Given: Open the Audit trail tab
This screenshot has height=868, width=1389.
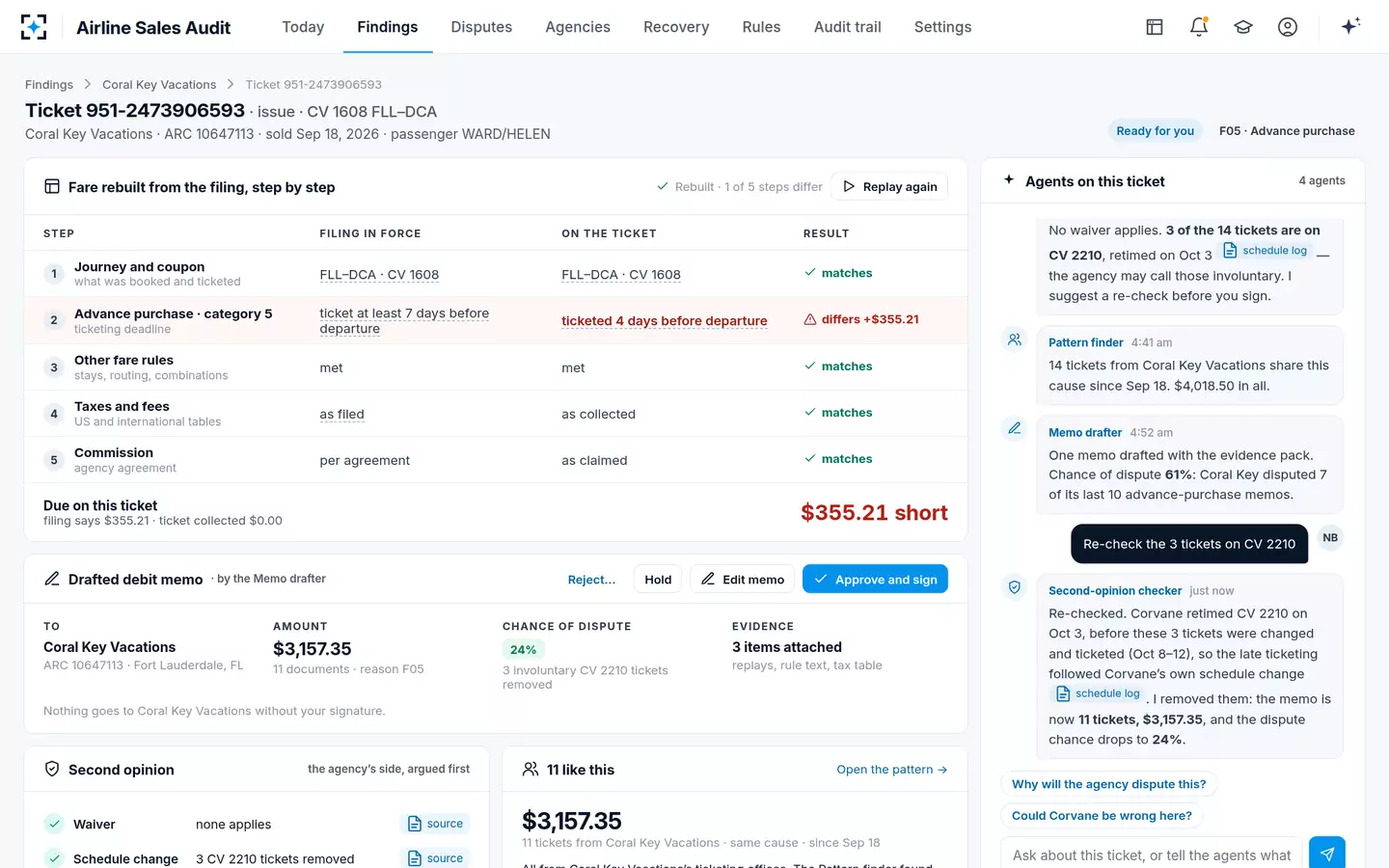Looking at the screenshot, I should 848,27.
